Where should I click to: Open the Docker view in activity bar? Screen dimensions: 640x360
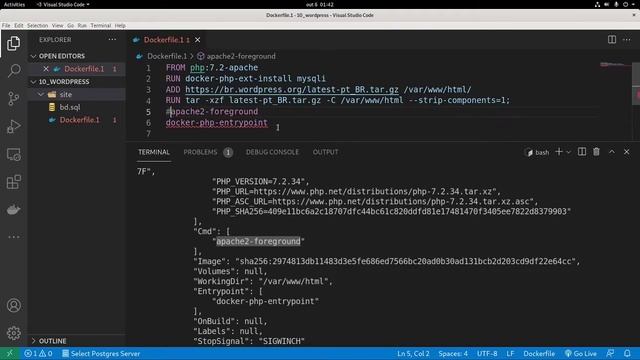[x=13, y=210]
